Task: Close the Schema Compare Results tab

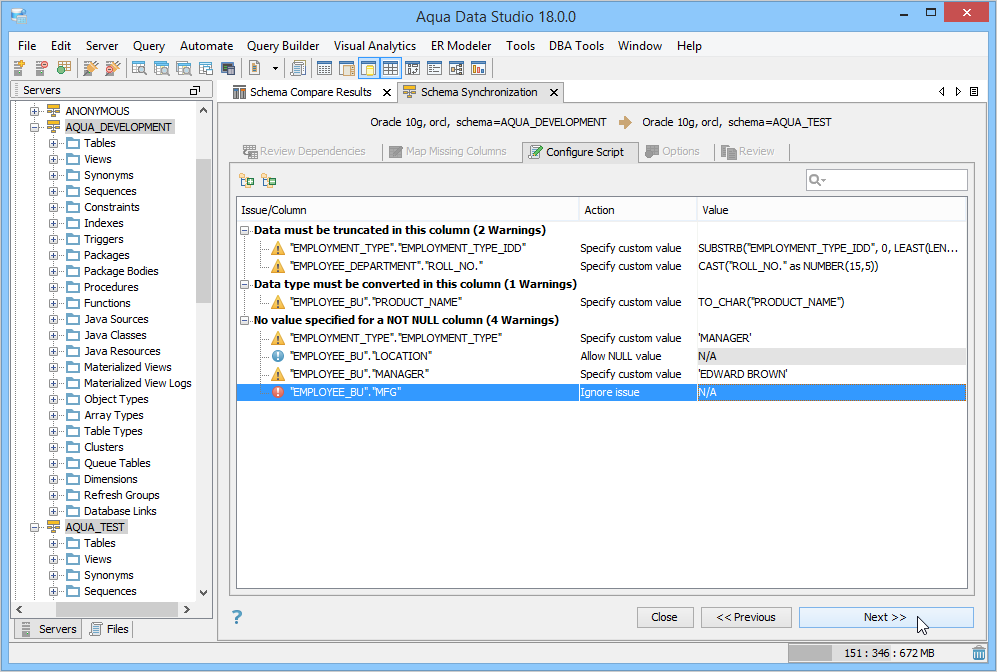Action: [x=387, y=93]
